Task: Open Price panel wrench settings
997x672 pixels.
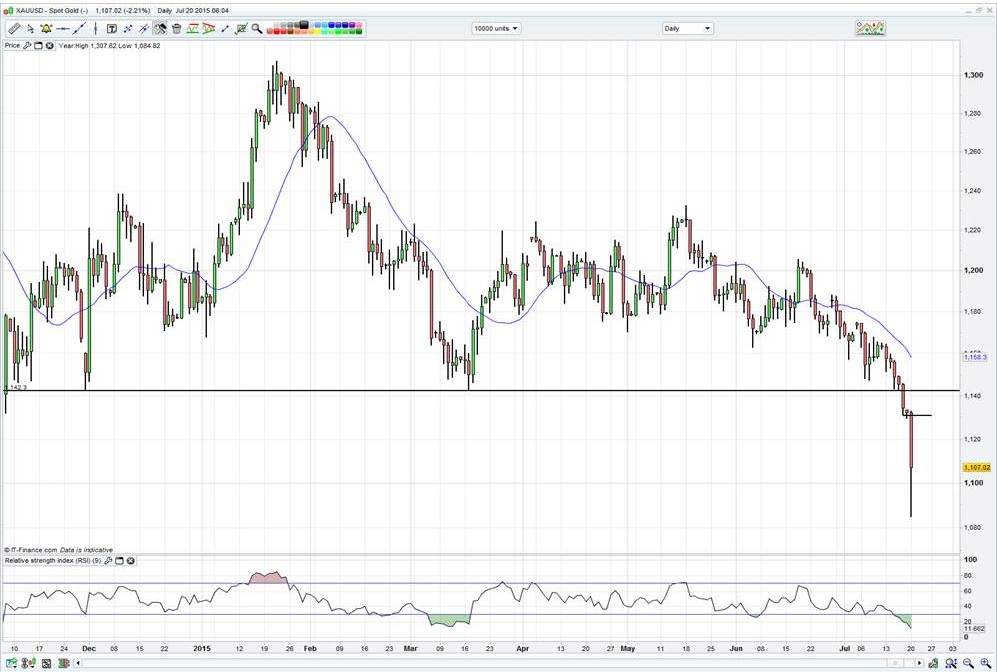Action: pyautogui.click(x=28, y=46)
